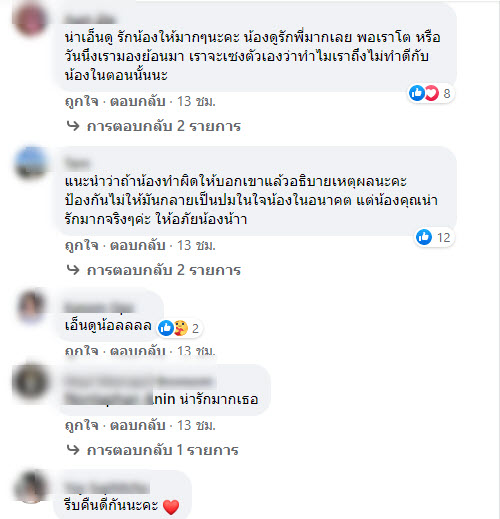
Task: Click the care emoji reaction with count 2
Action: coord(181,328)
